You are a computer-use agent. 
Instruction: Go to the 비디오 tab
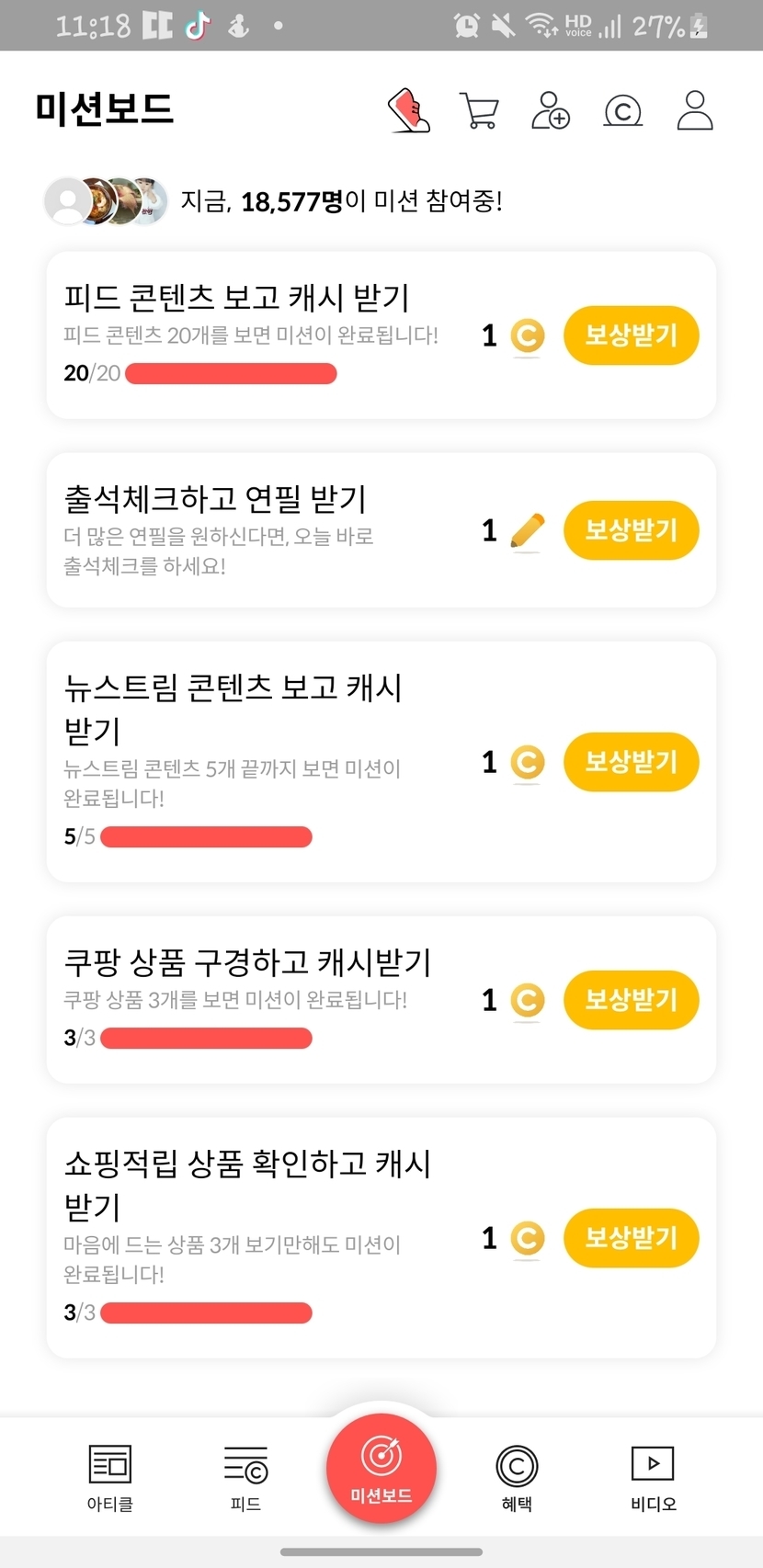point(653,1476)
